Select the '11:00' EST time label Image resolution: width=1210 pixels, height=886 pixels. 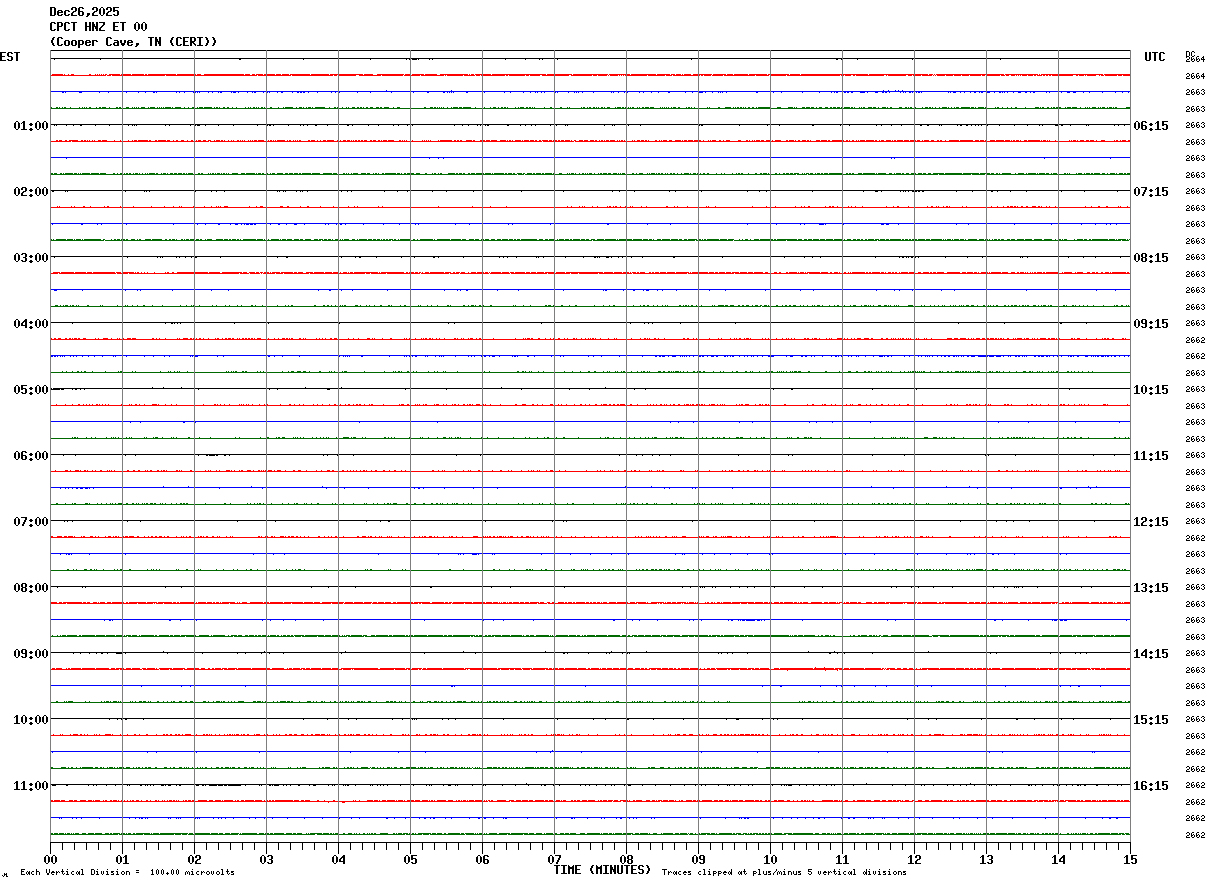[x=31, y=786]
